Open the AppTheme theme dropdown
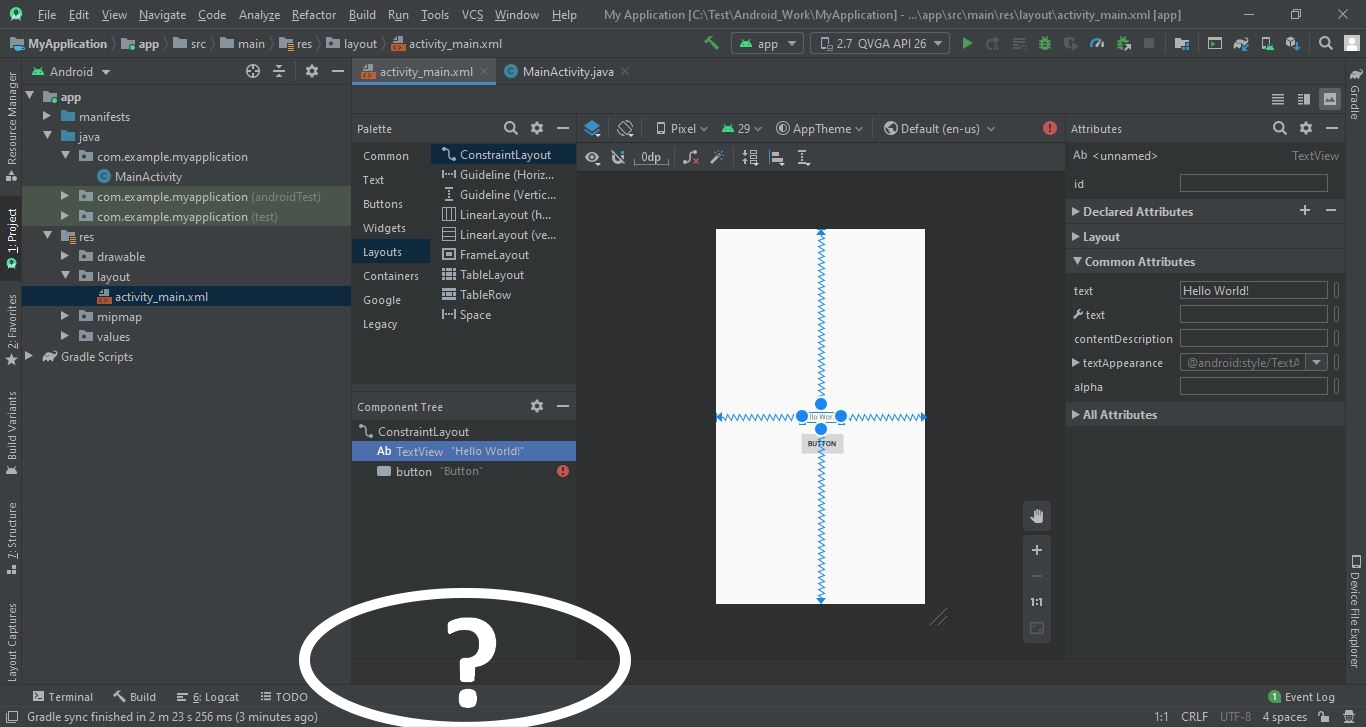Screen dimensions: 1366x727 tap(820, 128)
